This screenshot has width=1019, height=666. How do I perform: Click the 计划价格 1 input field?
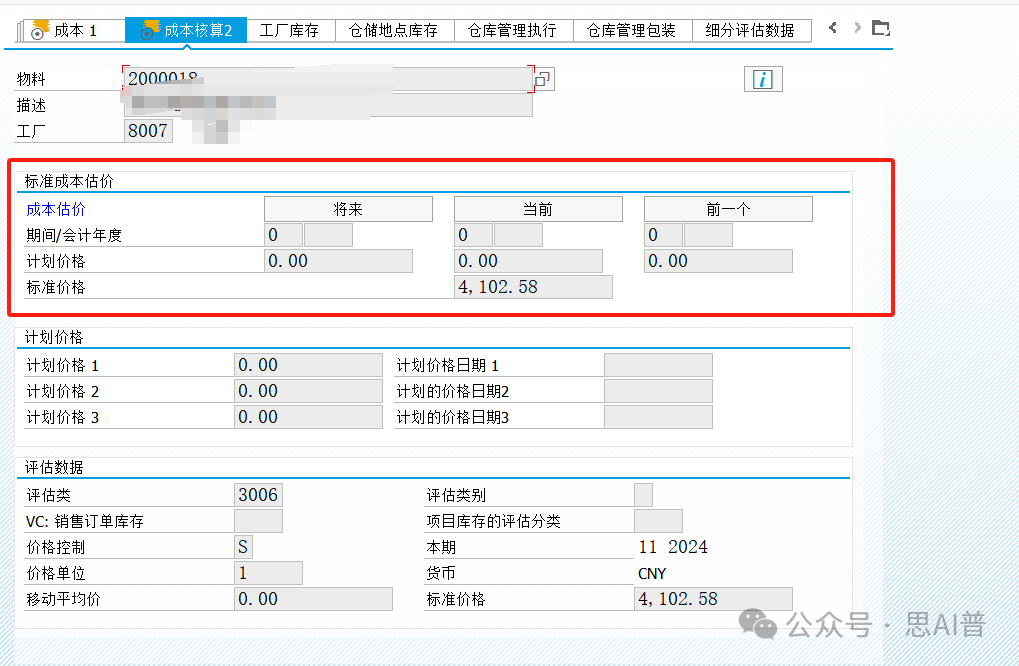[307, 365]
